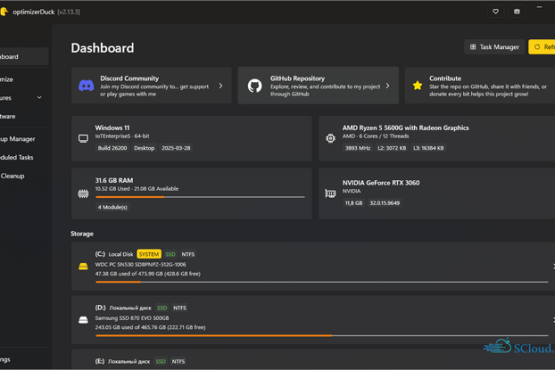555x370 pixels.
Task: Click the SYSTEM badge on C: drive
Action: coord(149,254)
